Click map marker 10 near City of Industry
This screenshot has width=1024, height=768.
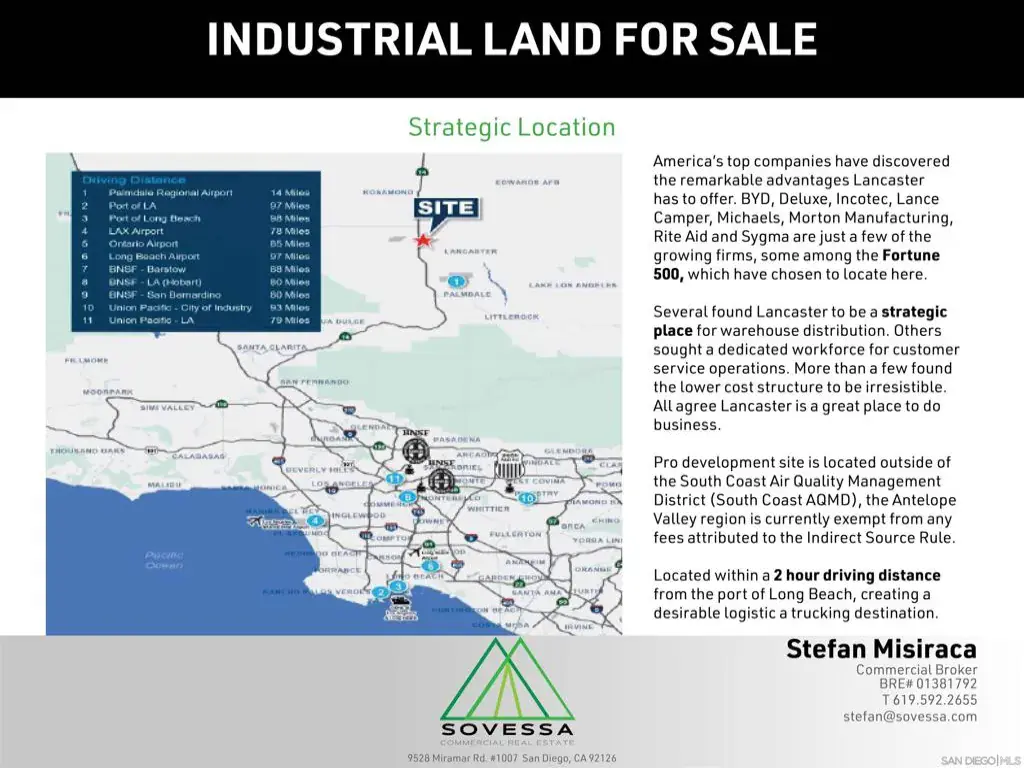(528, 498)
